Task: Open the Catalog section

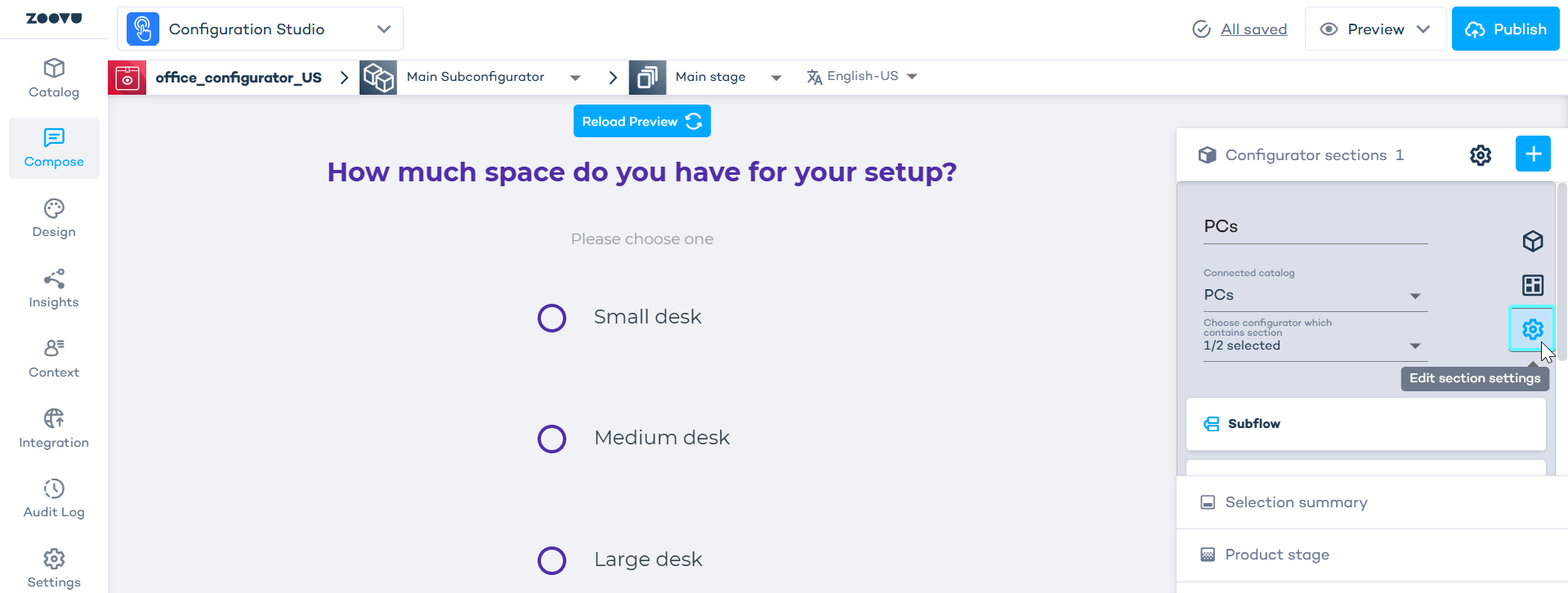Action: coord(54,79)
